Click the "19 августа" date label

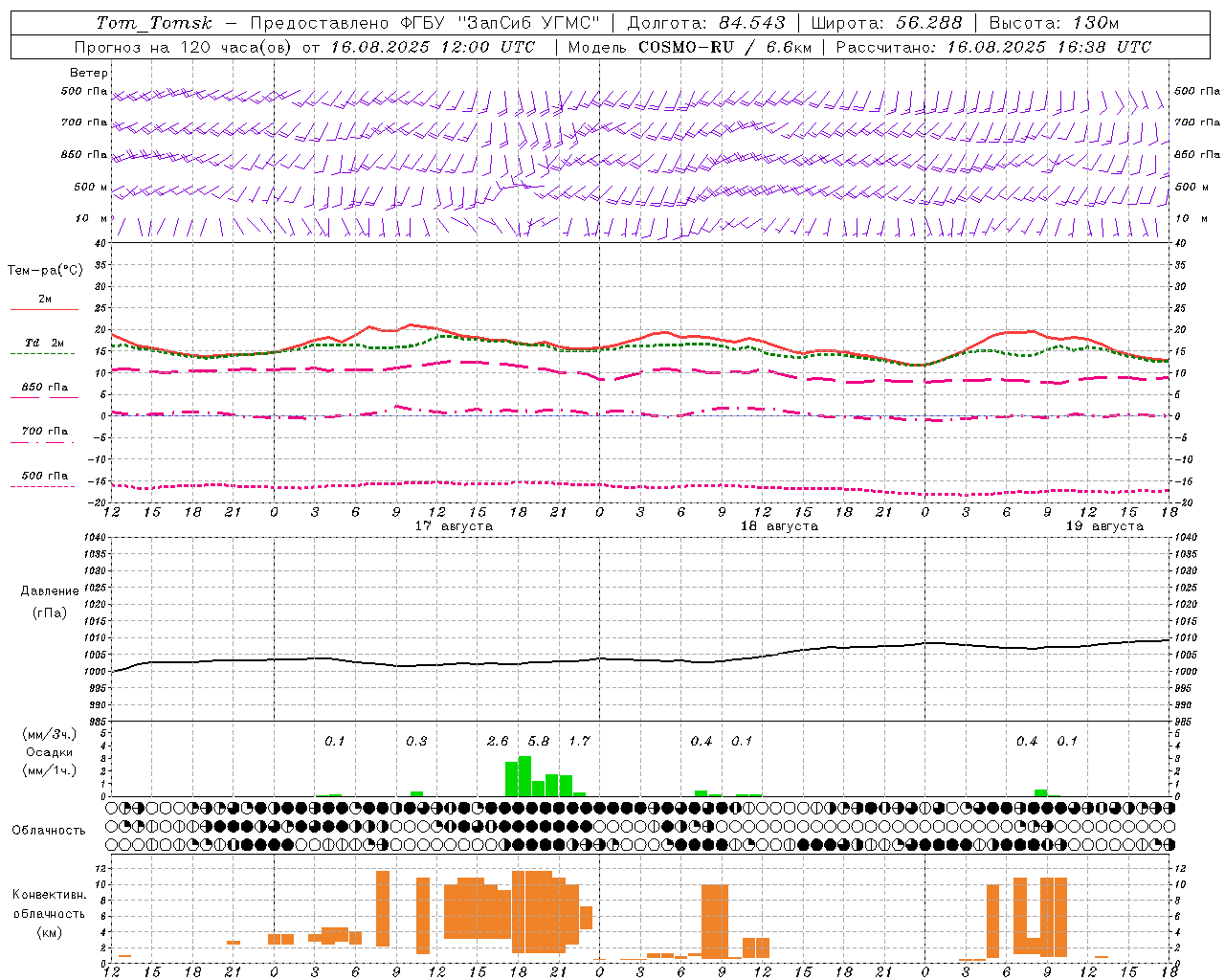[x=1104, y=526]
